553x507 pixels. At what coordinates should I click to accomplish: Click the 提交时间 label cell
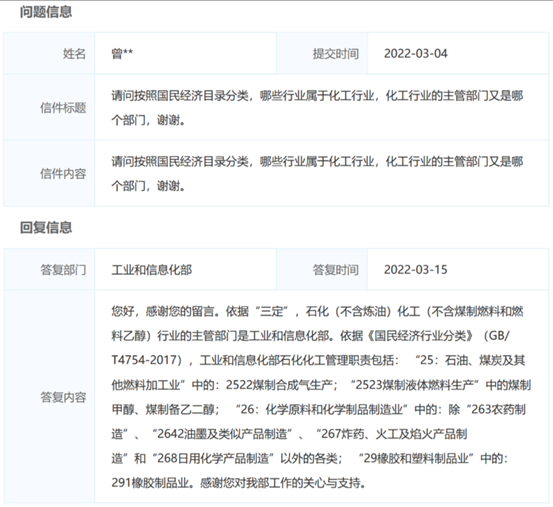[x=322, y=54]
